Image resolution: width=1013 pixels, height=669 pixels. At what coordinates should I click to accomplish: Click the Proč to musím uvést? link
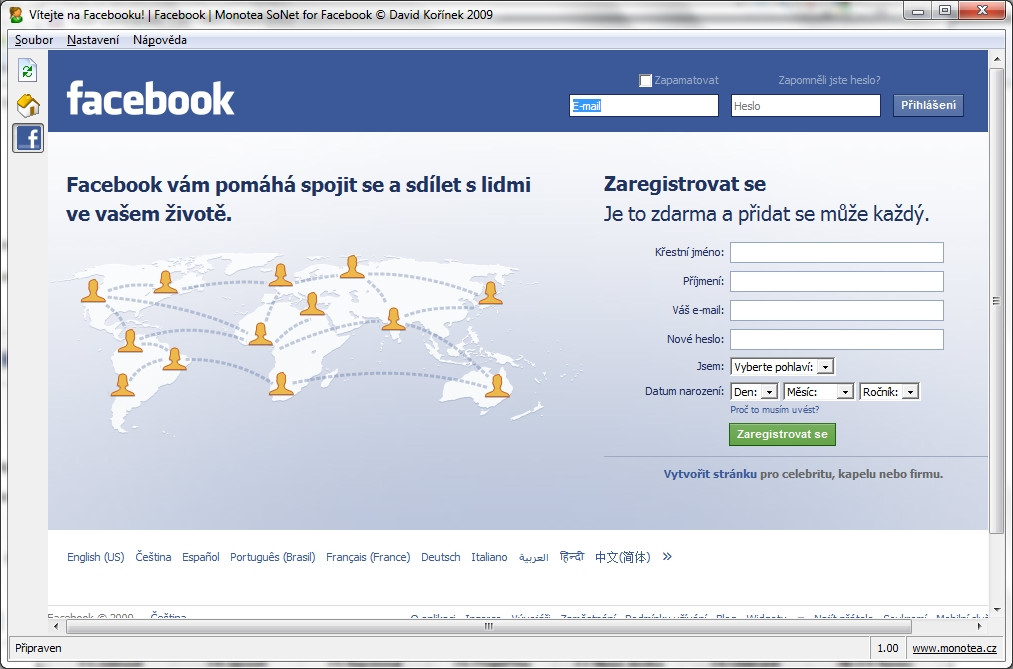tap(775, 410)
